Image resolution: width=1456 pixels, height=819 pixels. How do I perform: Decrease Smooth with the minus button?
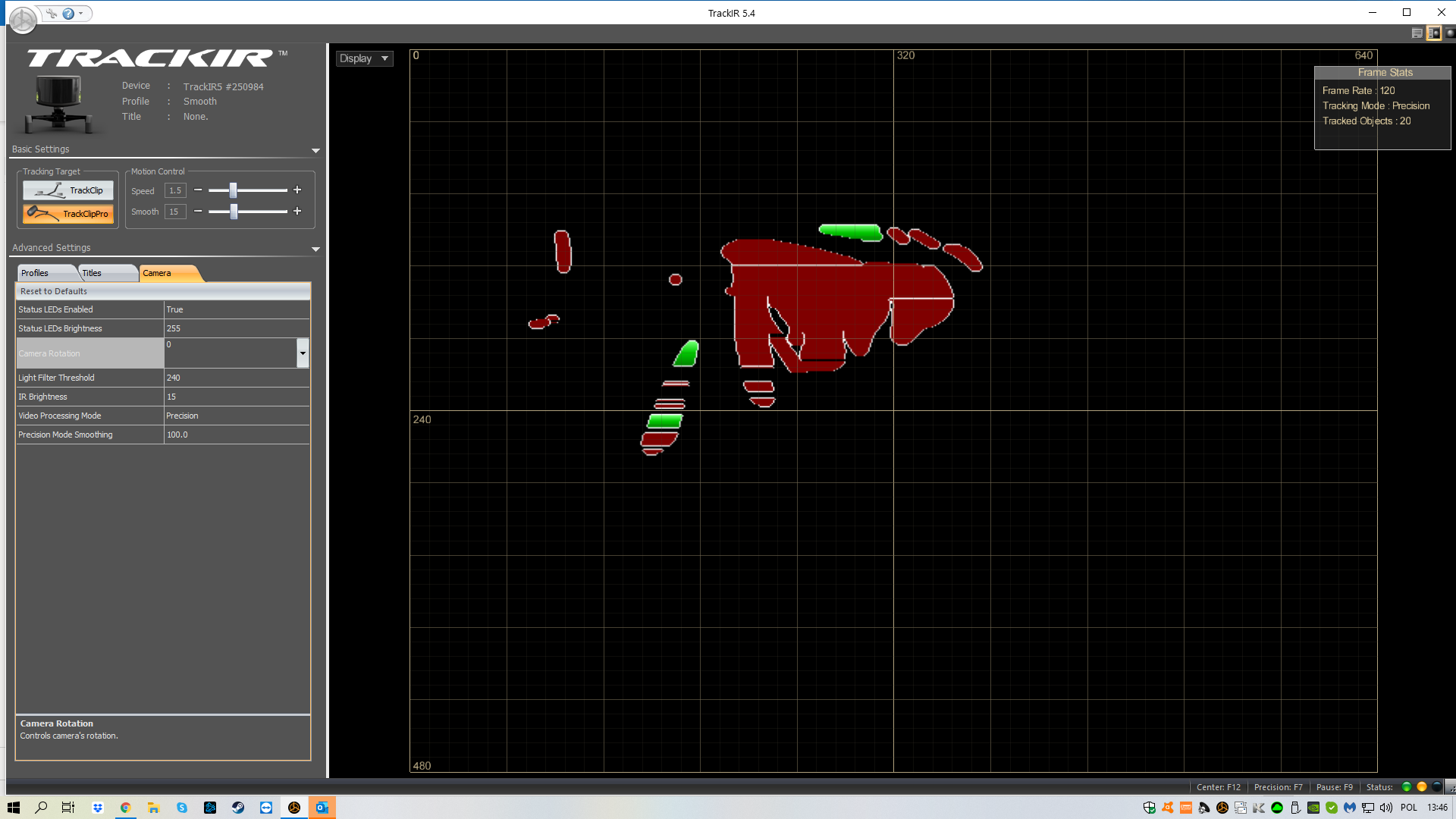coord(198,212)
